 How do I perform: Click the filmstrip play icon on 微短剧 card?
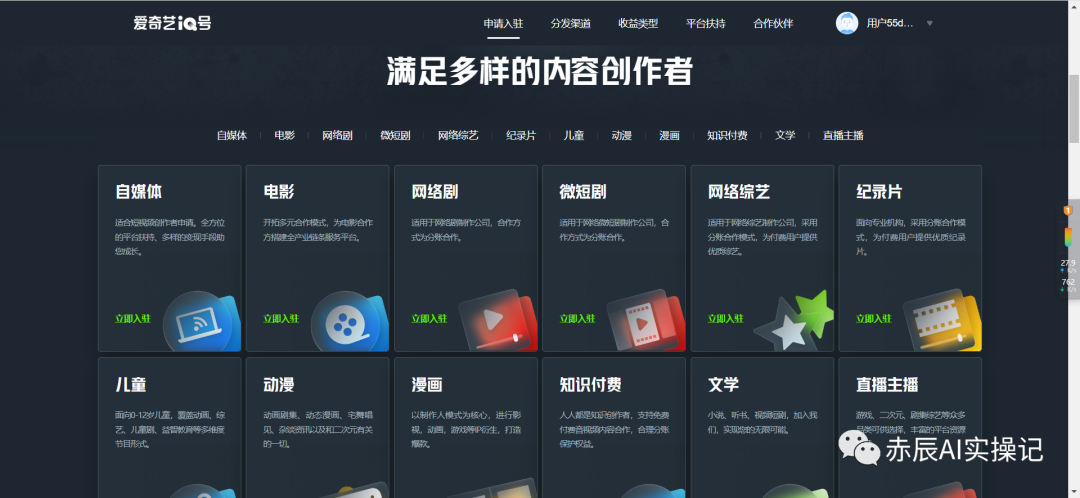[x=645, y=322]
